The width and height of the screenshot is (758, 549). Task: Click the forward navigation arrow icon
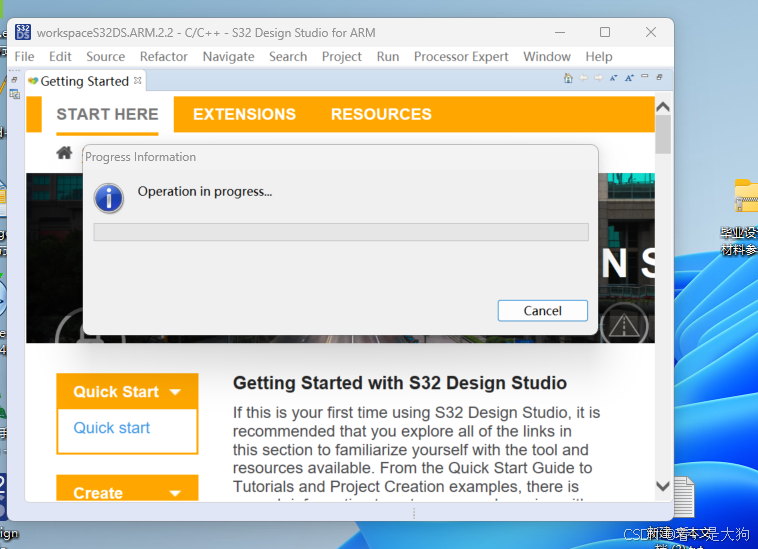598,78
